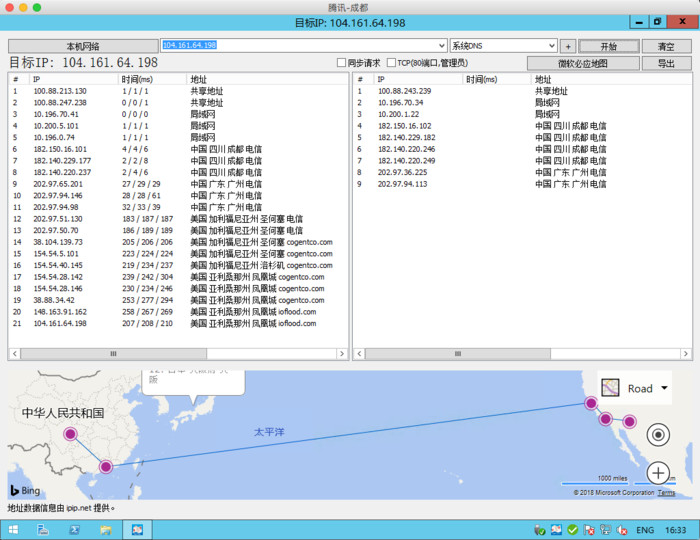
Task: Click right table scrollbar right arrow
Action: click(x=686, y=353)
